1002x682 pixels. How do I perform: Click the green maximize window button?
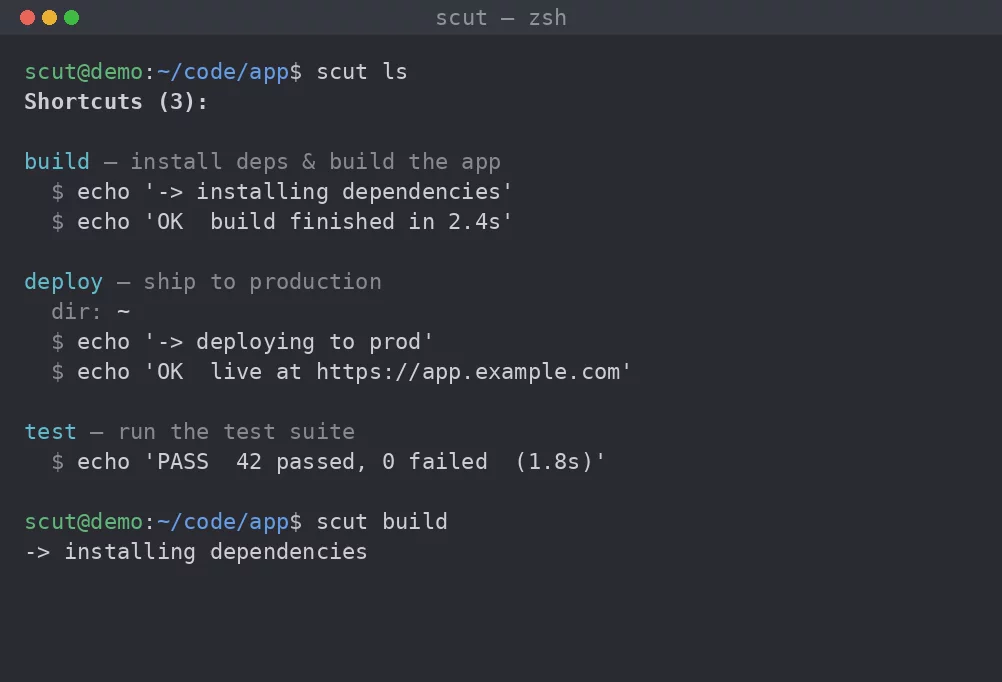pos(72,18)
